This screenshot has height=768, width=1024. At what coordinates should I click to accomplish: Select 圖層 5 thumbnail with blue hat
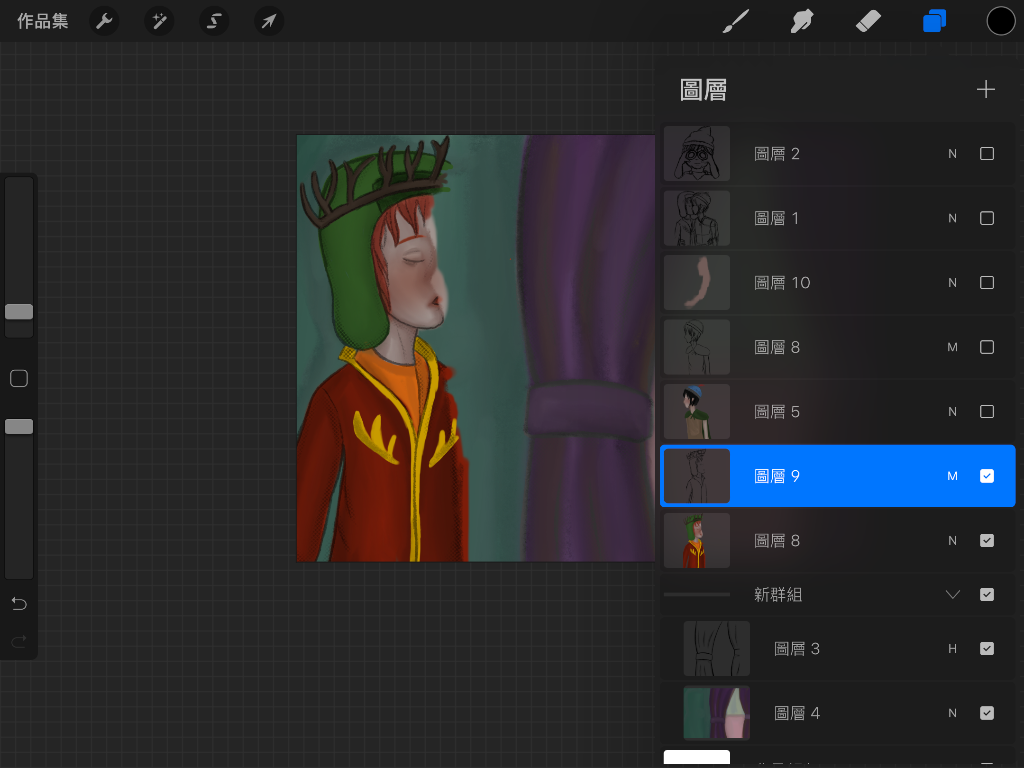[697, 411]
